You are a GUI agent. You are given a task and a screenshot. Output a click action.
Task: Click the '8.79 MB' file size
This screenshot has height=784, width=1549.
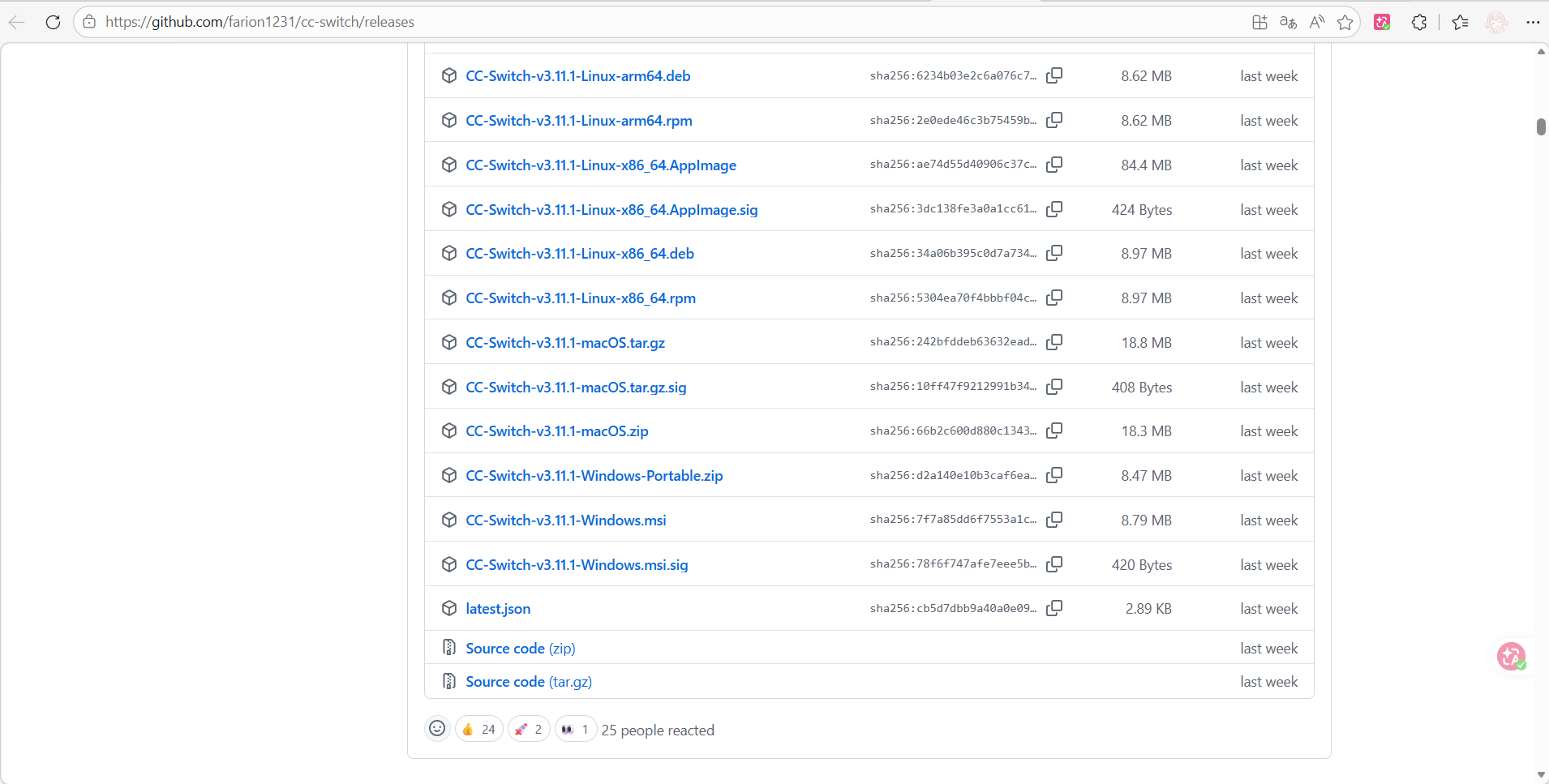tap(1146, 520)
